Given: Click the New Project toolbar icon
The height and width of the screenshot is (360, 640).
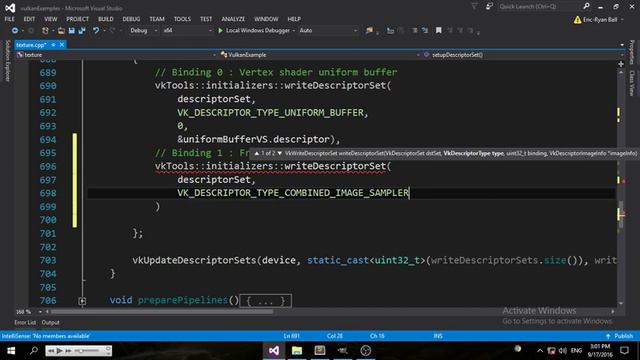Looking at the screenshot, I should pyautogui.click(x=45, y=31).
